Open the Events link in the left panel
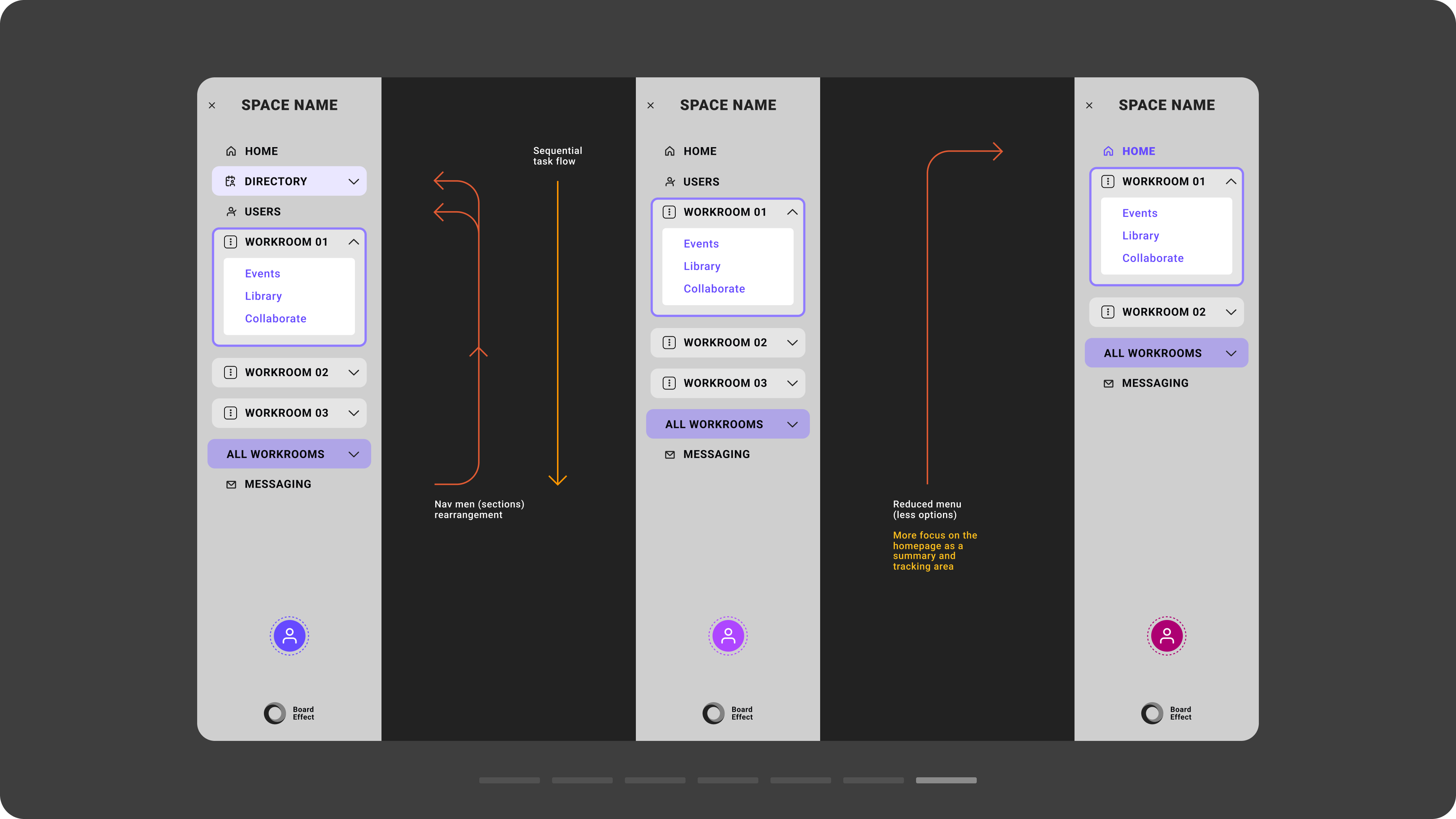The image size is (1456, 819). [262, 273]
